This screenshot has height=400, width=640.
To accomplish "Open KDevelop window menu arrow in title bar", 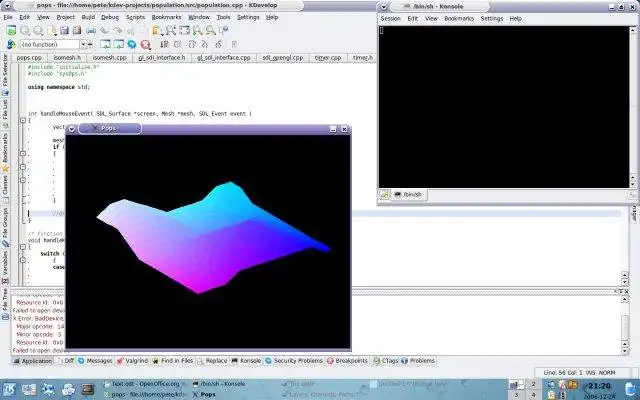I will 7,6.
